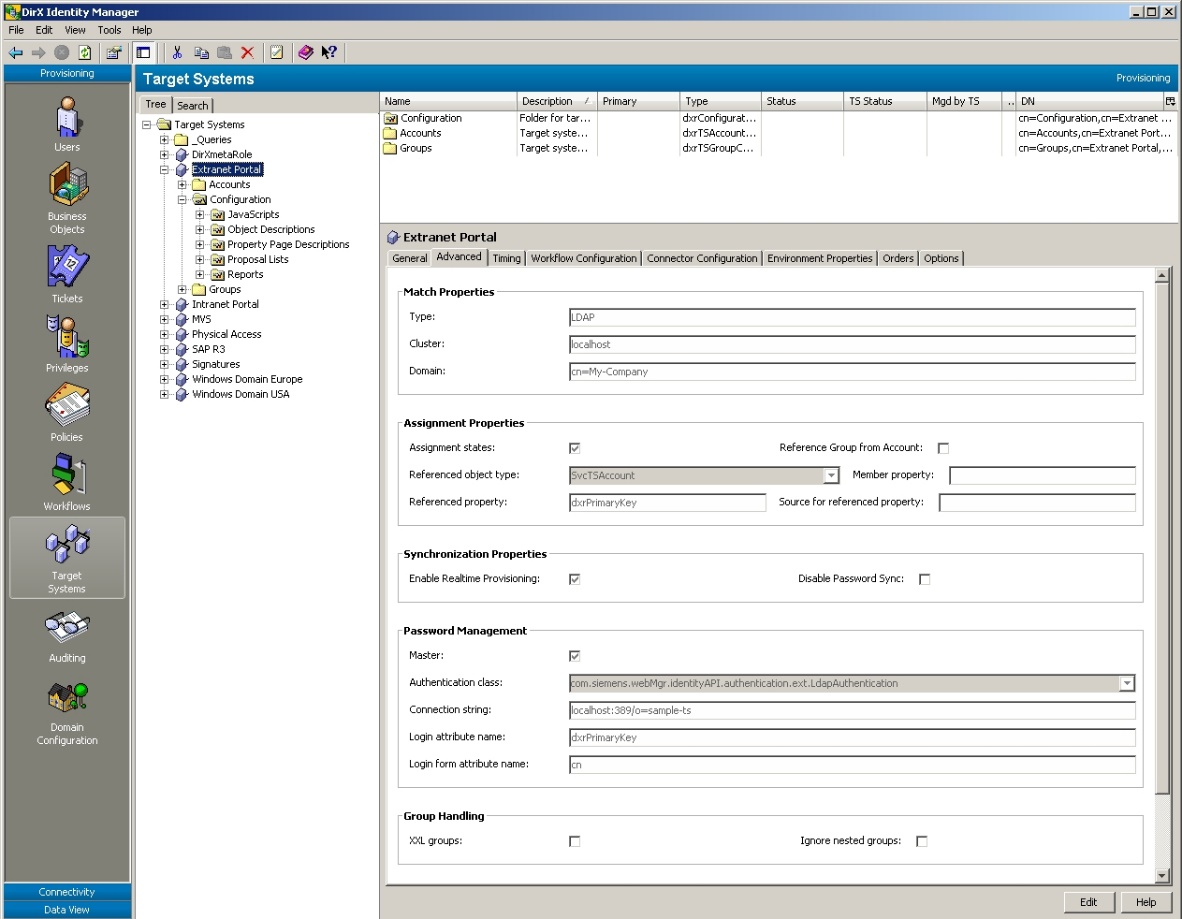This screenshot has width=1182, height=919.
Task: Open the Referenced object type dropdown
Action: coord(833,475)
